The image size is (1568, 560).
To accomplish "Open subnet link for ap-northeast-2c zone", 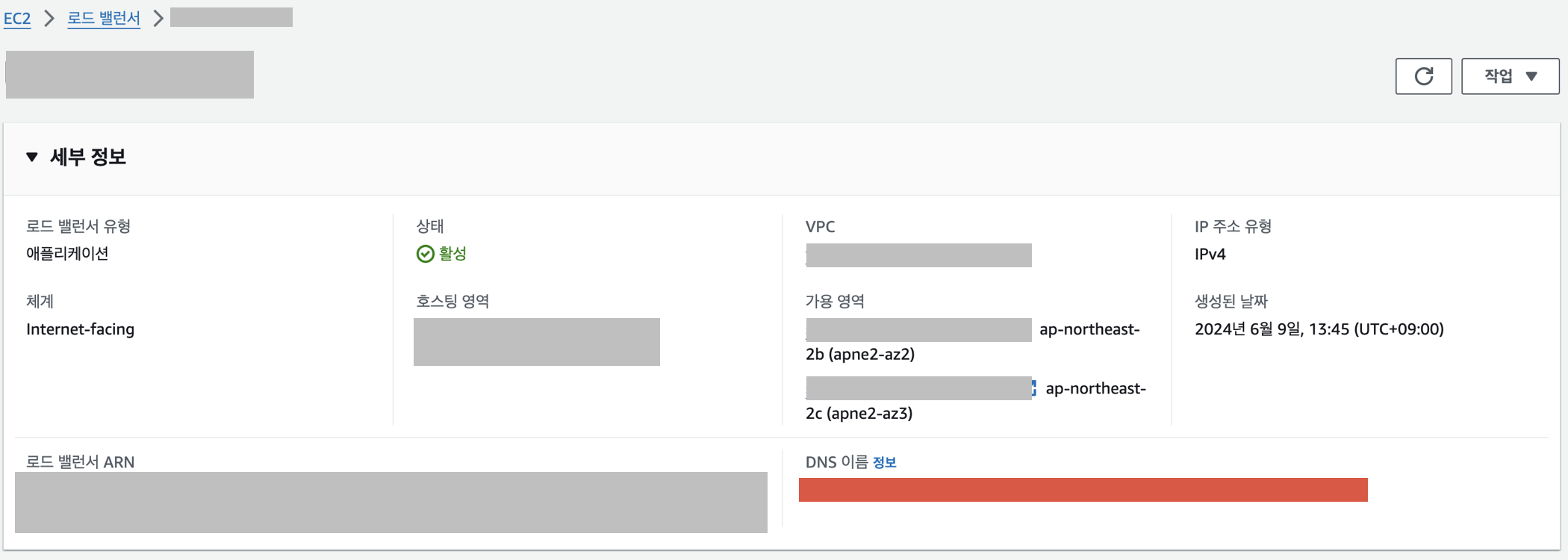I will point(919,388).
